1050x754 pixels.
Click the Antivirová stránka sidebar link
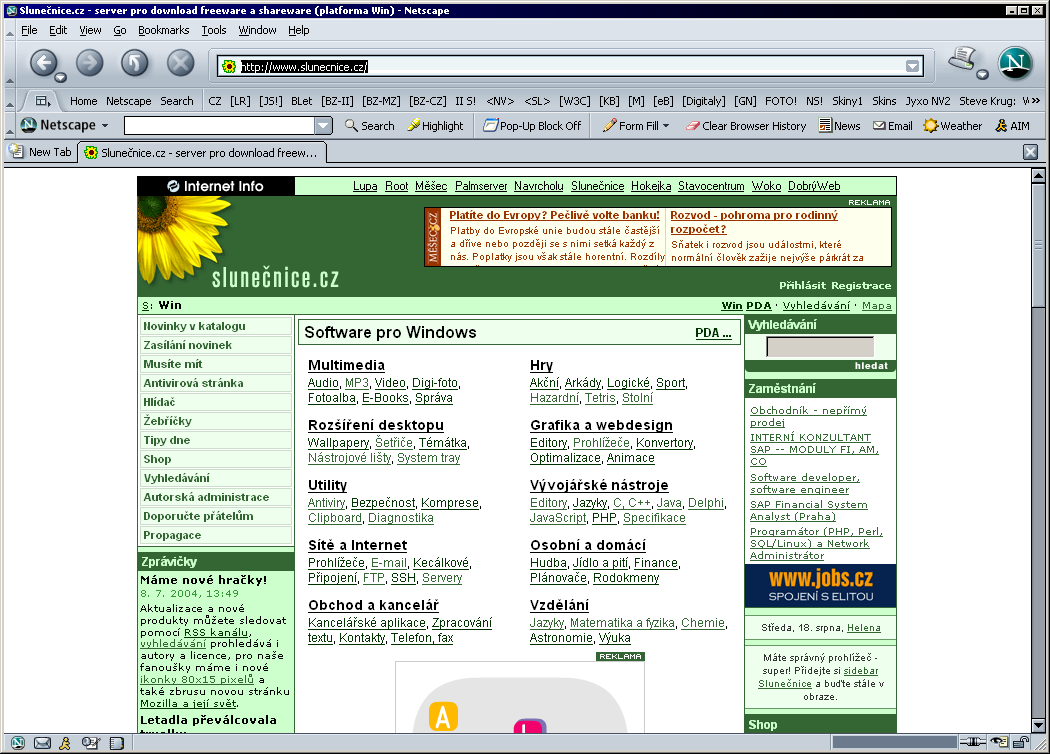193,383
